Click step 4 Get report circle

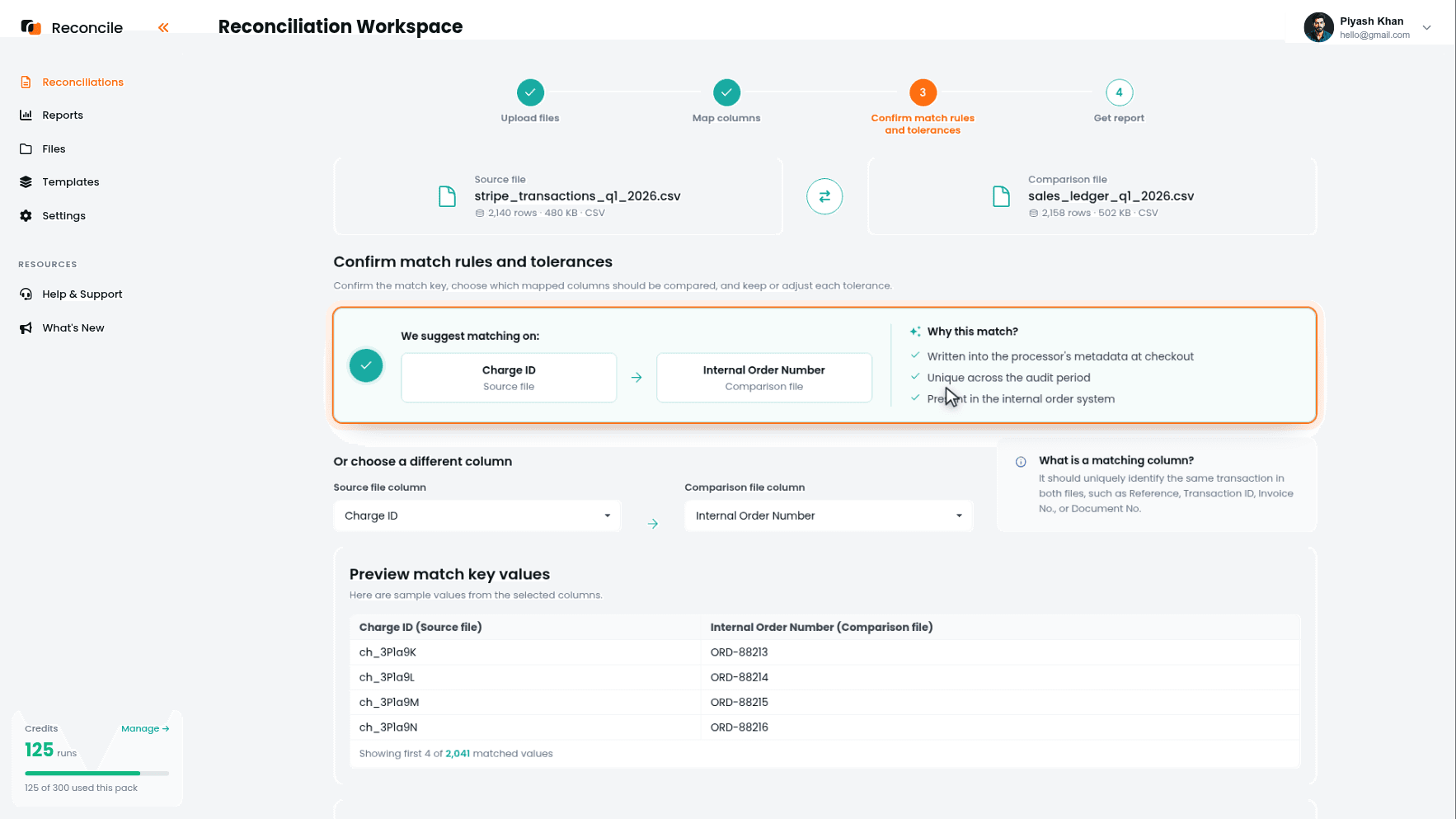1119,92
